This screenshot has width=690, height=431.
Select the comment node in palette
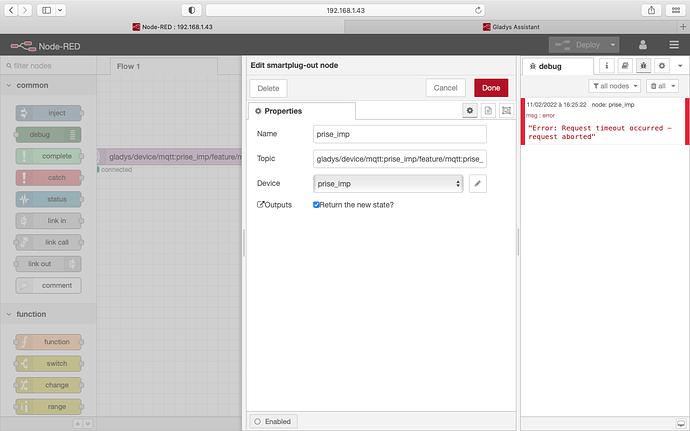(48, 286)
